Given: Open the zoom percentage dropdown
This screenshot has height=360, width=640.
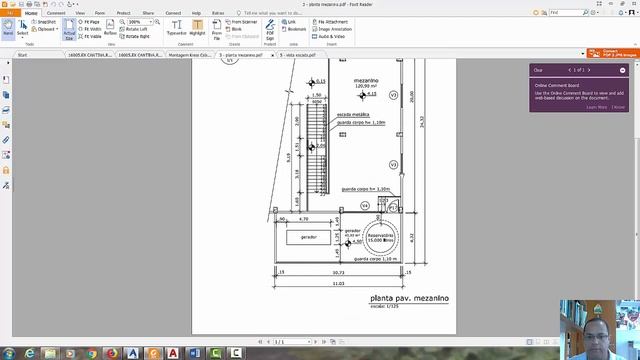Looking at the screenshot, I should (151, 22).
